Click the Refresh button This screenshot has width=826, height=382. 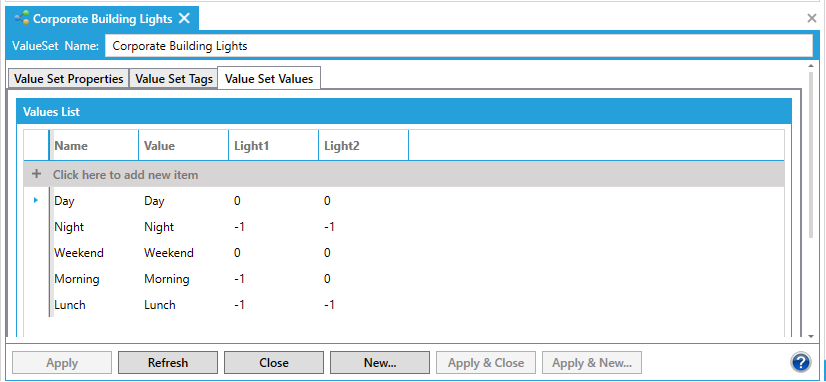(168, 363)
